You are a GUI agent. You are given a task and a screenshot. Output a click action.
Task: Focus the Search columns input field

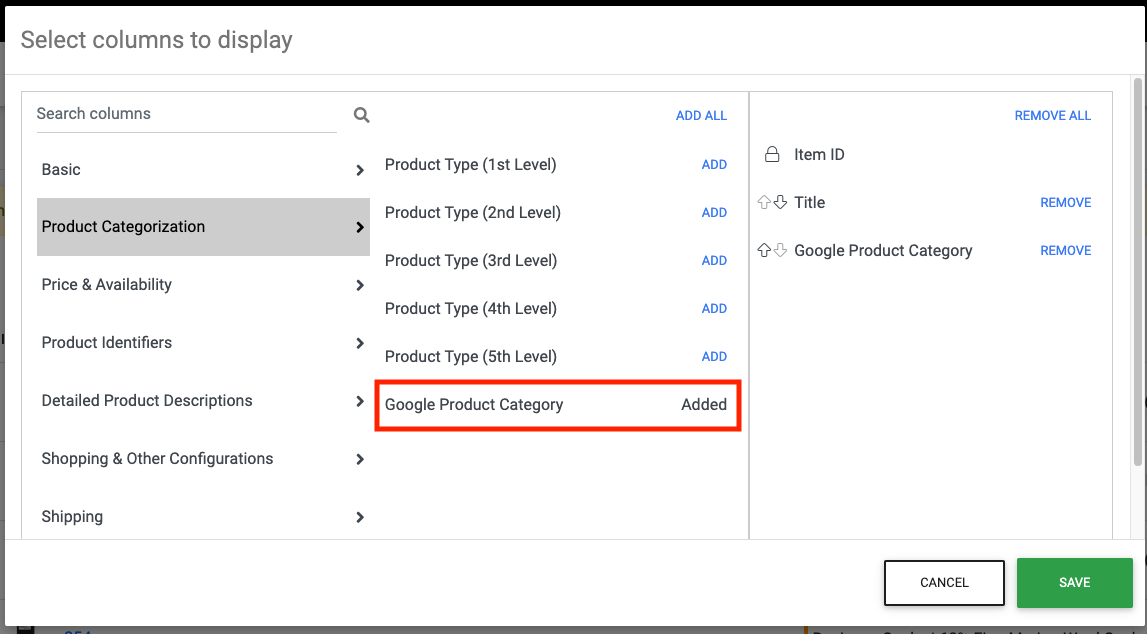pyautogui.click(x=186, y=114)
